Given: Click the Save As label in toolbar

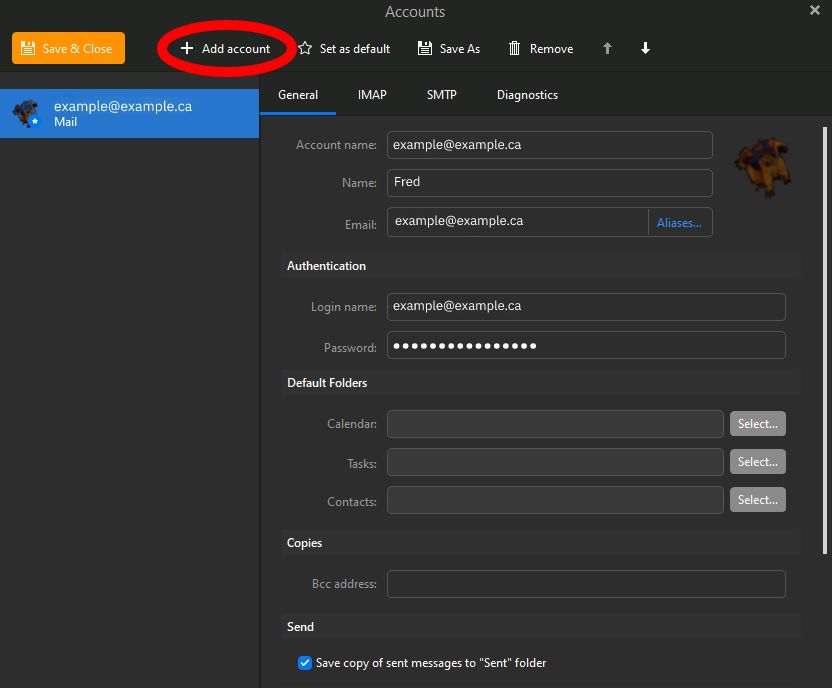Looking at the screenshot, I should pos(460,49).
